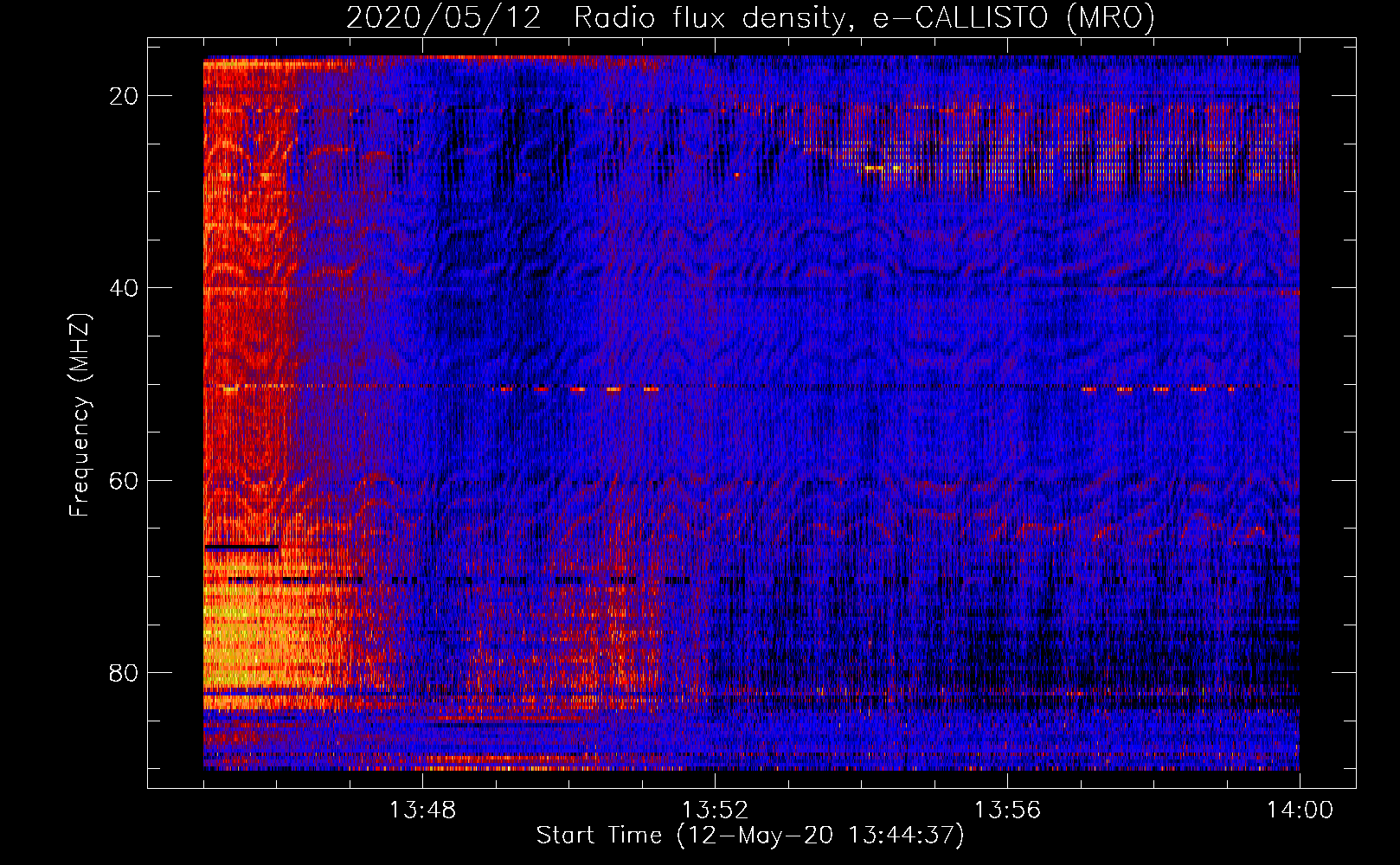Click the '40' frequency tick label
This screenshot has height=865, width=1400.
(x=125, y=288)
